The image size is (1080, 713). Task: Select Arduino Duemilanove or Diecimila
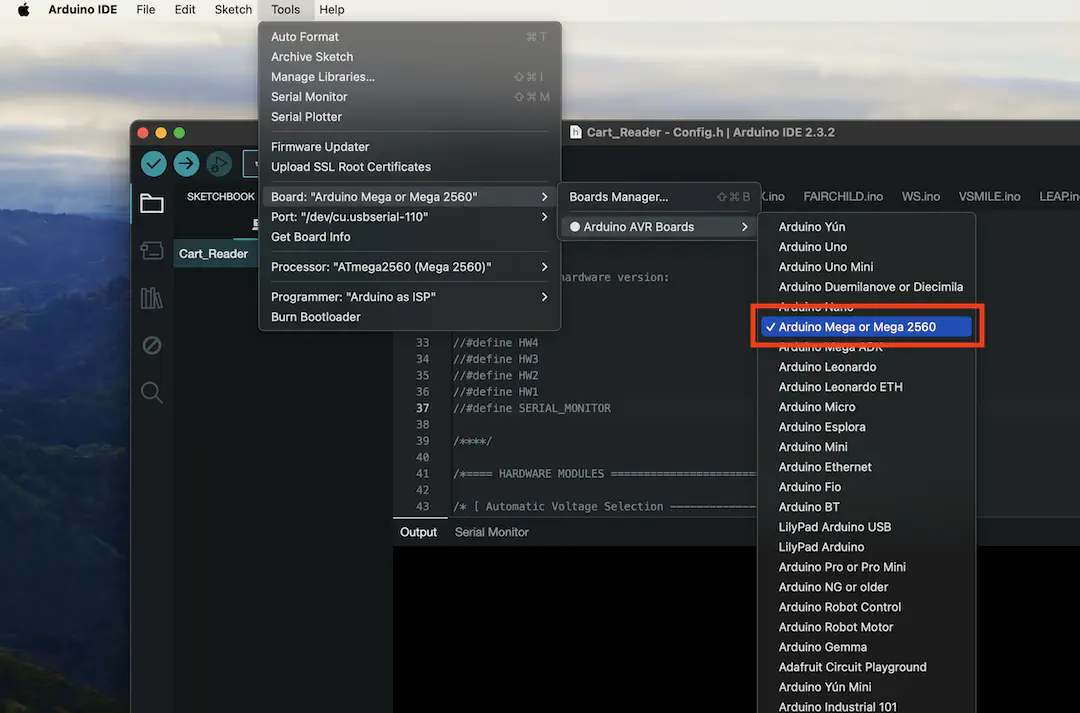coord(866,287)
